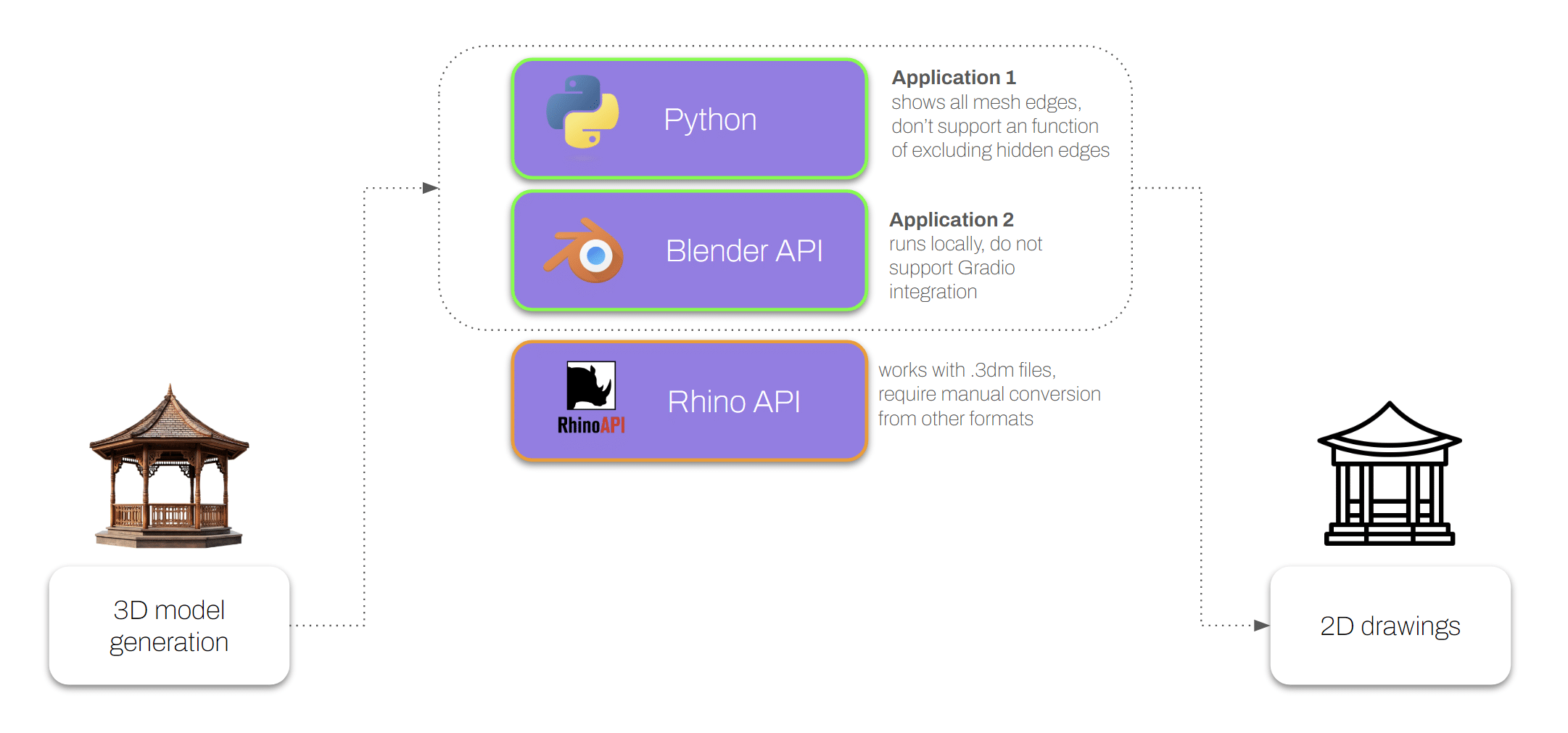Click the Python snake logo icon
The width and height of the screenshot is (1568, 733).
tap(582, 112)
